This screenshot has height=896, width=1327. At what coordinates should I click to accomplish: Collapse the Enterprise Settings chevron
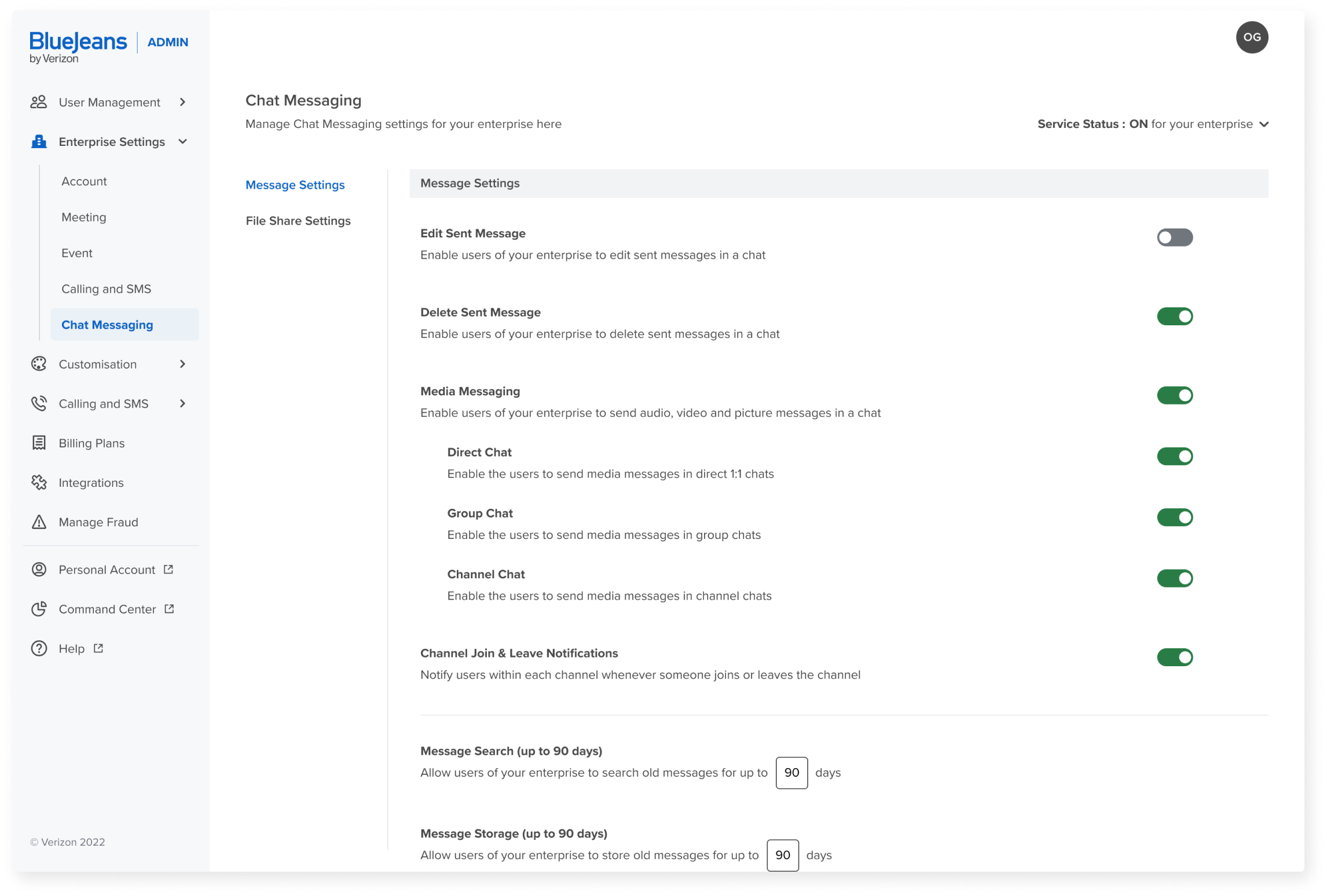click(182, 142)
